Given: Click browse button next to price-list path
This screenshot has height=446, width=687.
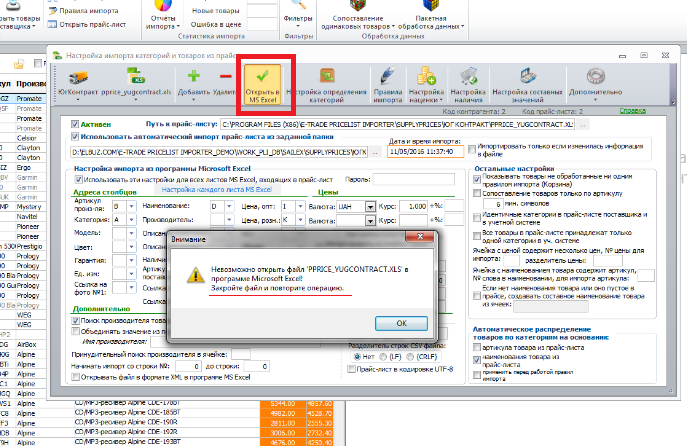Looking at the screenshot, I should pos(582,125).
